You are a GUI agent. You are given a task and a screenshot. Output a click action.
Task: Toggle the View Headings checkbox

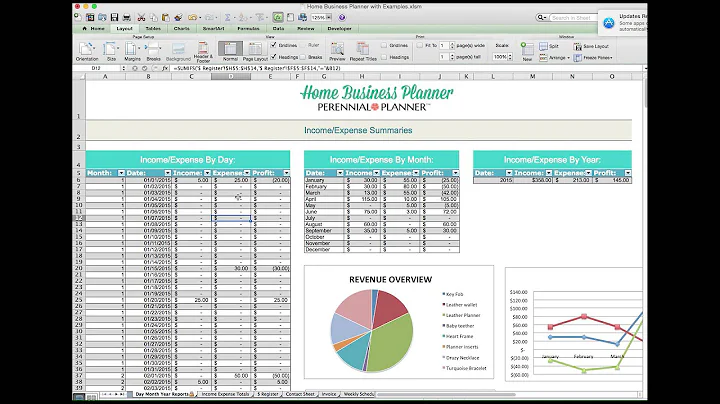tap(274, 57)
